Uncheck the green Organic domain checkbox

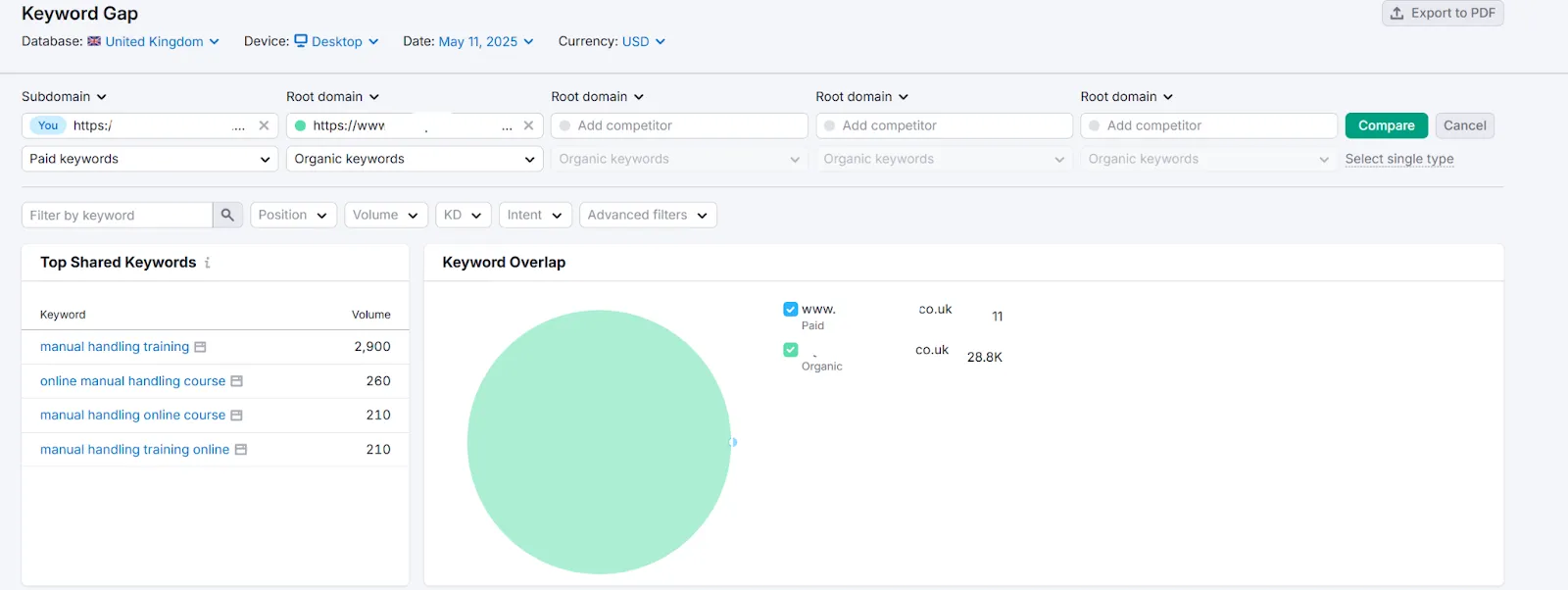click(x=791, y=350)
